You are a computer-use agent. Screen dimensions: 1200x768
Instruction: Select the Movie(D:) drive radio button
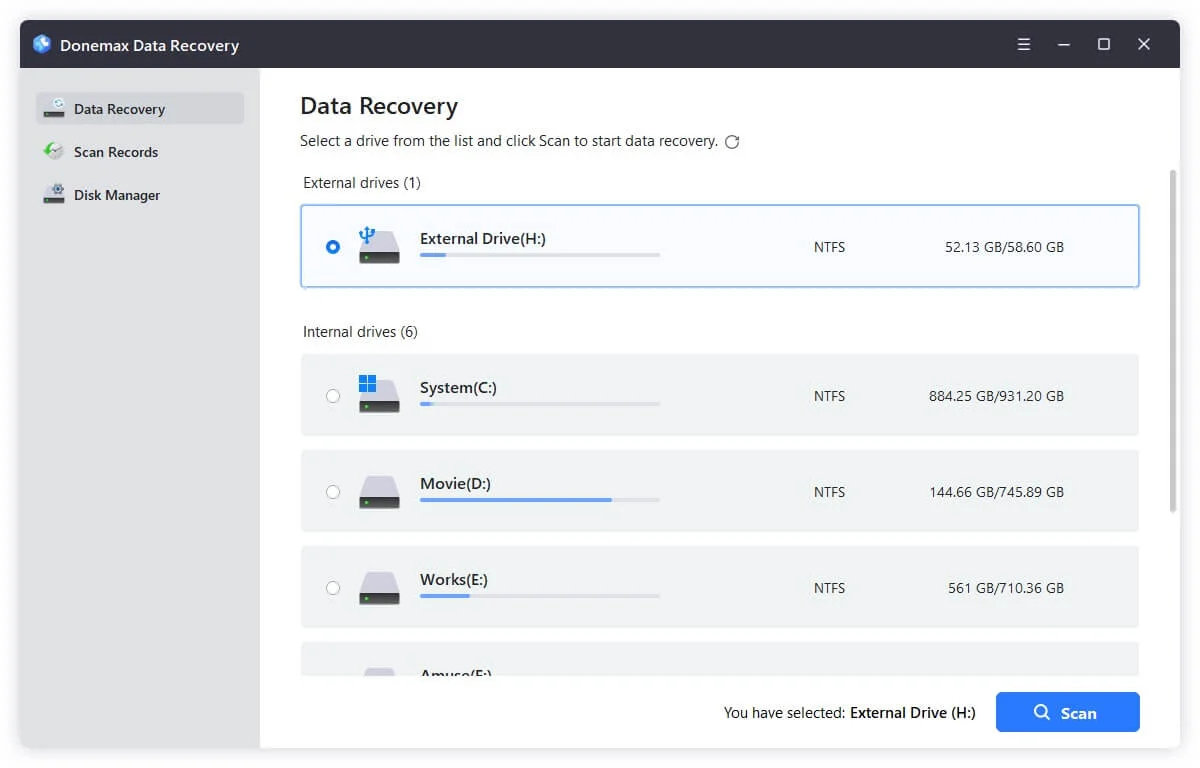[x=333, y=491]
